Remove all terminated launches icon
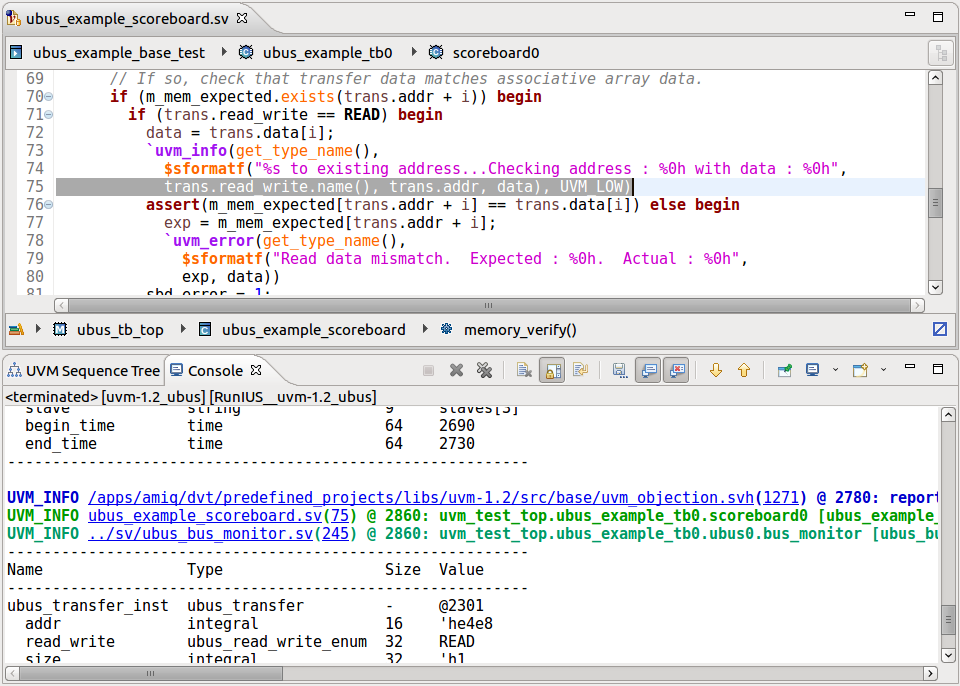The image size is (960, 686). point(484,370)
